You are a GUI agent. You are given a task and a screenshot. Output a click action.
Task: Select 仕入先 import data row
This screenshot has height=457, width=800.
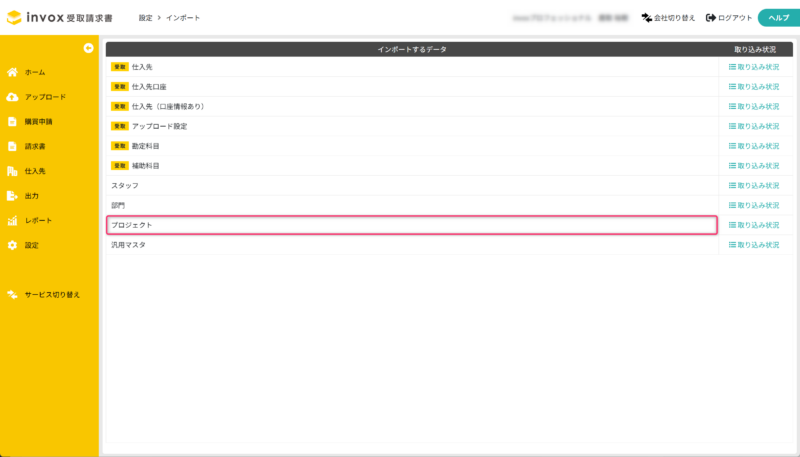[x=412, y=67]
